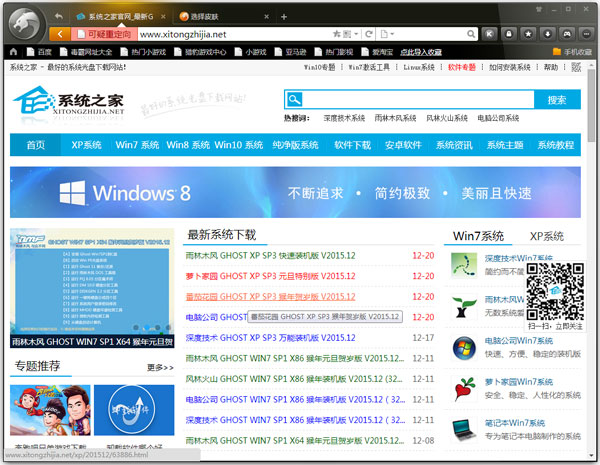Open the game controller toolbar button
The image size is (600, 465).
click(567, 34)
